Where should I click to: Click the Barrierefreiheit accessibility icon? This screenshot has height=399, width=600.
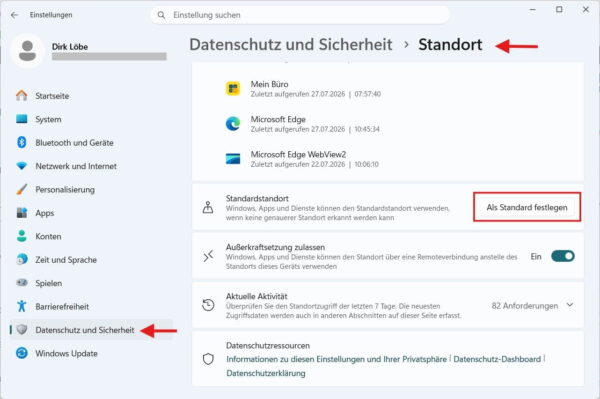[22, 306]
